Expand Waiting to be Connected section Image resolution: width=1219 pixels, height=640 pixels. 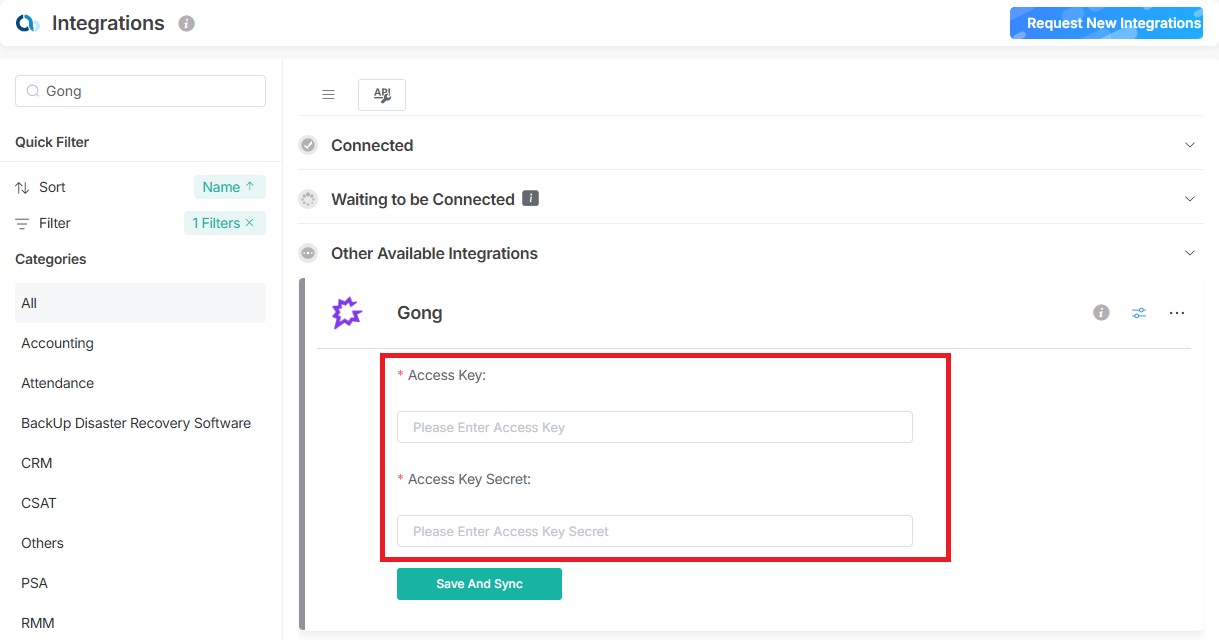[x=1190, y=199]
